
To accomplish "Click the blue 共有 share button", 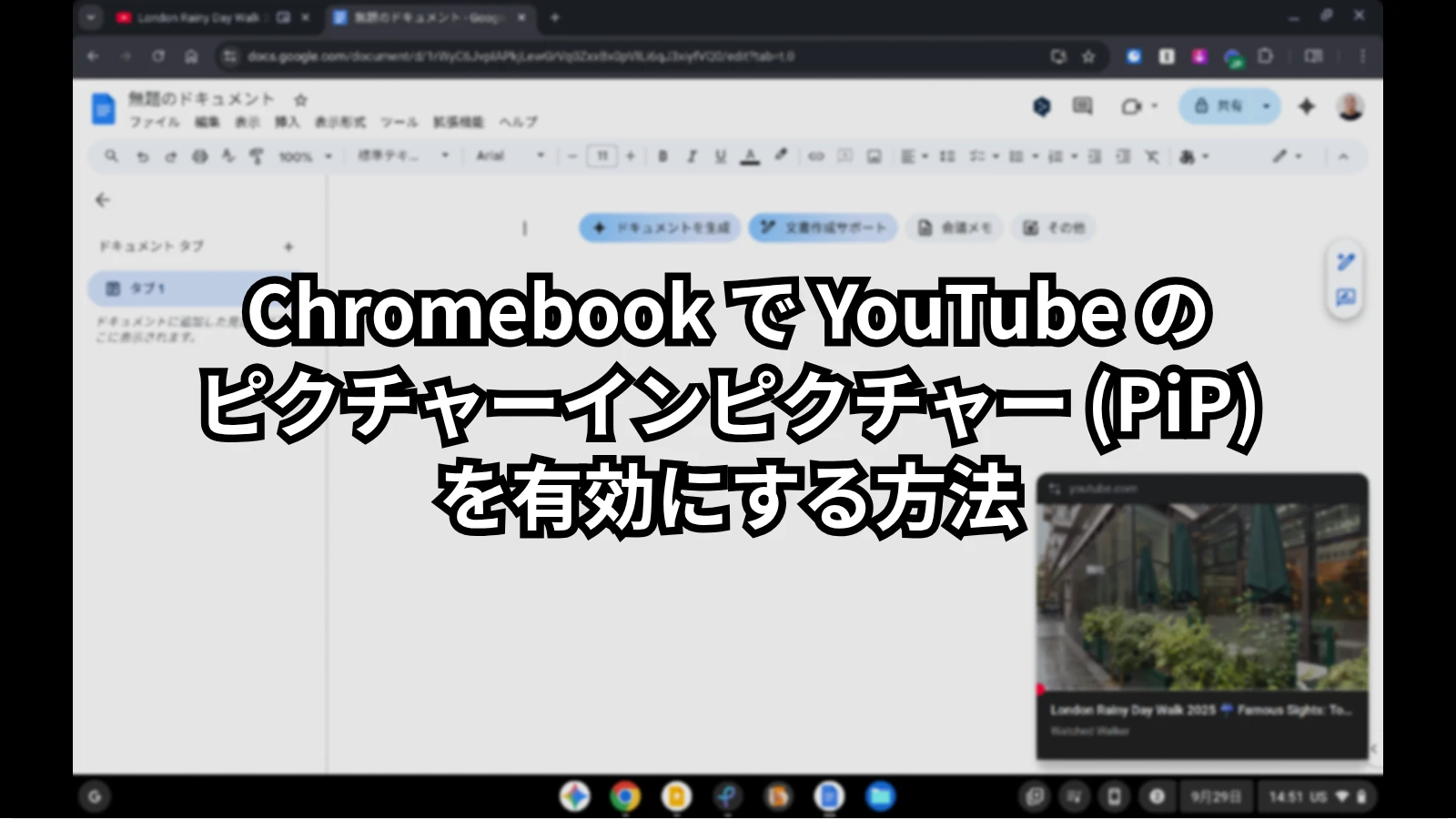I will point(1218,106).
